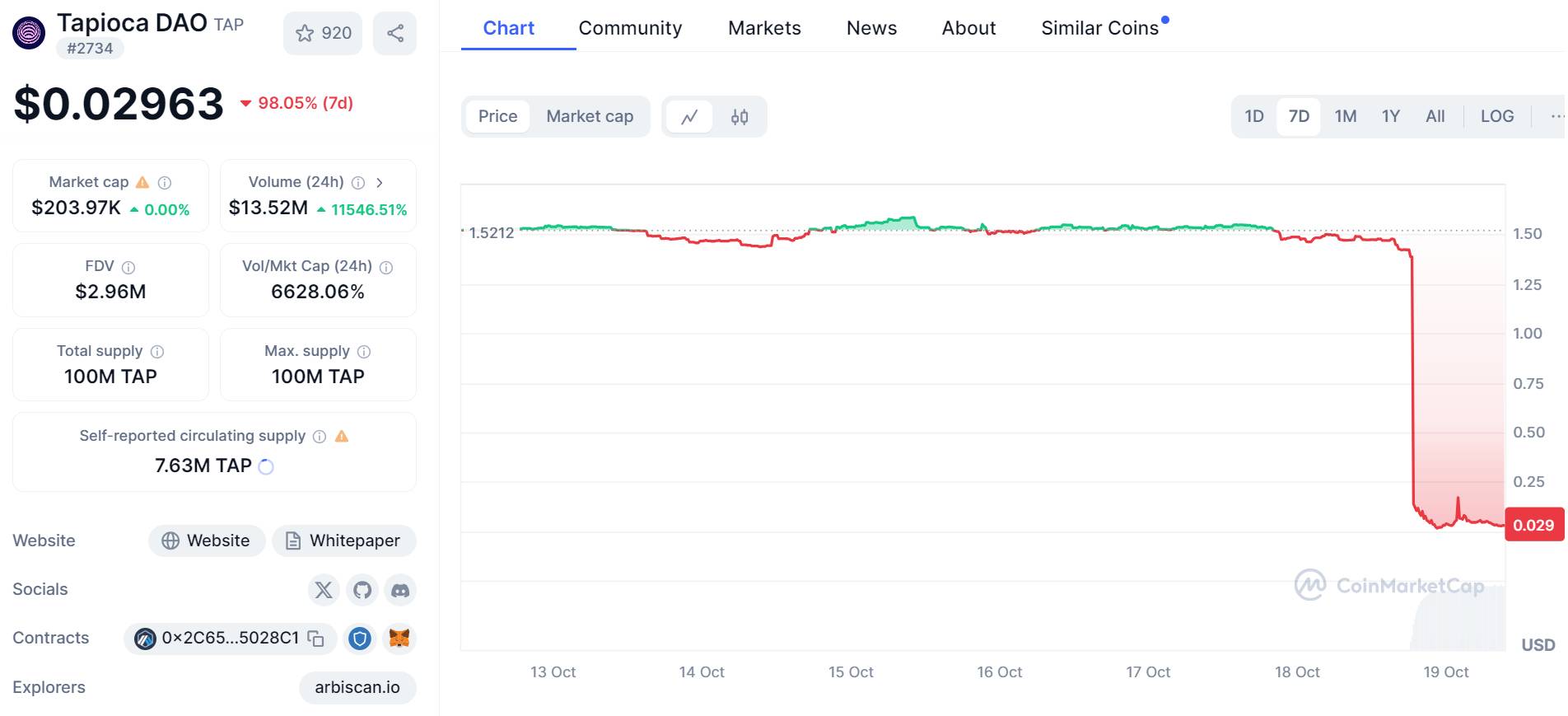Viewport: 1568px width, 716px height.
Task: Open the X (Twitter) social icon
Action: pyautogui.click(x=324, y=590)
